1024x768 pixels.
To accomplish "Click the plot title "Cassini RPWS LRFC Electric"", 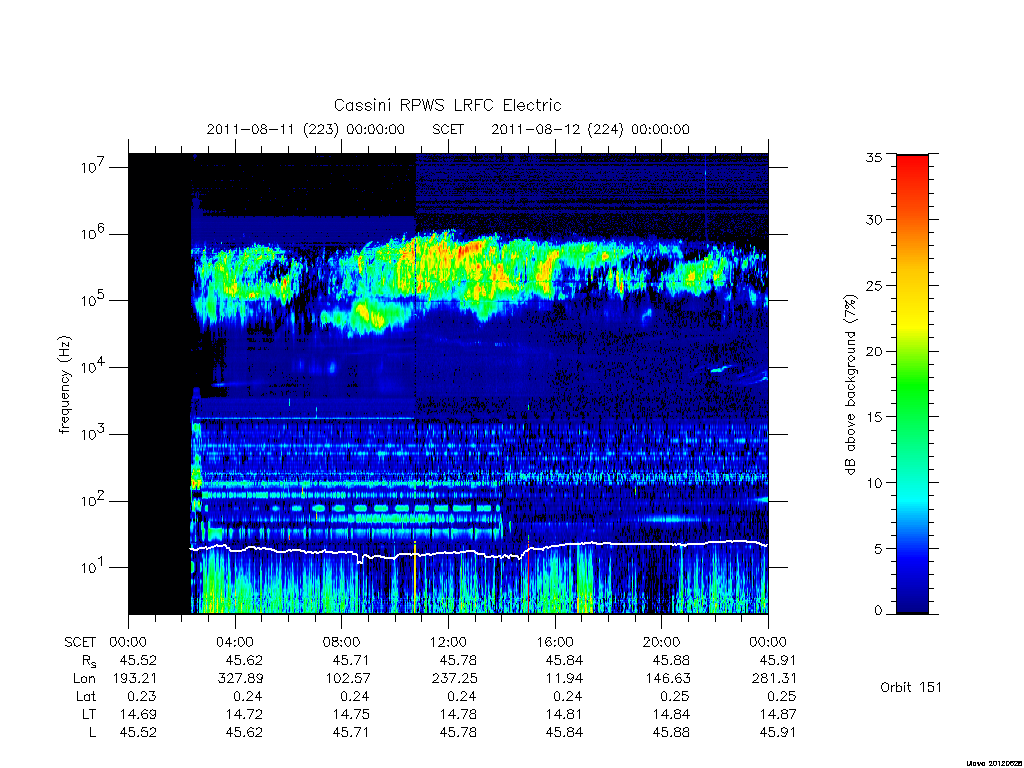I will click(x=447, y=105).
